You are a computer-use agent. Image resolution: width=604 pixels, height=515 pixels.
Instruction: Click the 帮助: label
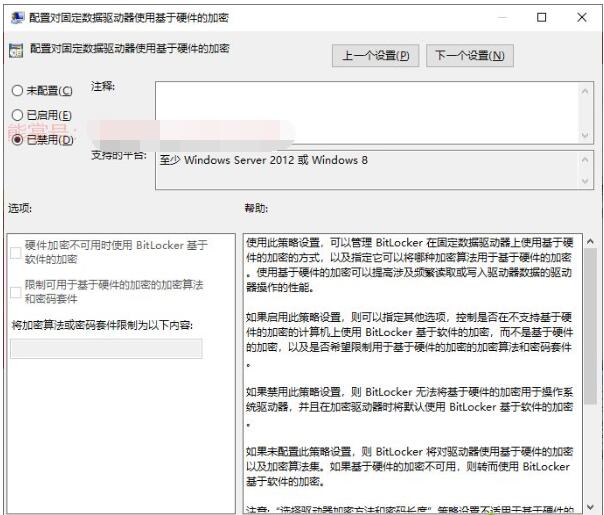(257, 208)
